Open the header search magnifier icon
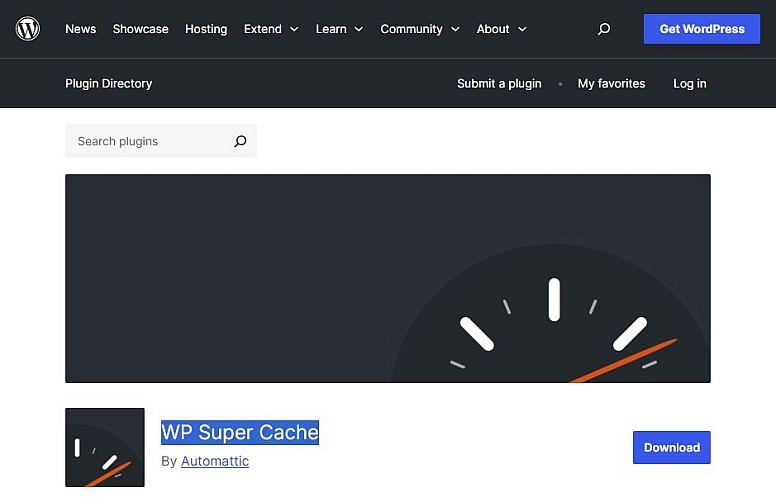 (604, 29)
